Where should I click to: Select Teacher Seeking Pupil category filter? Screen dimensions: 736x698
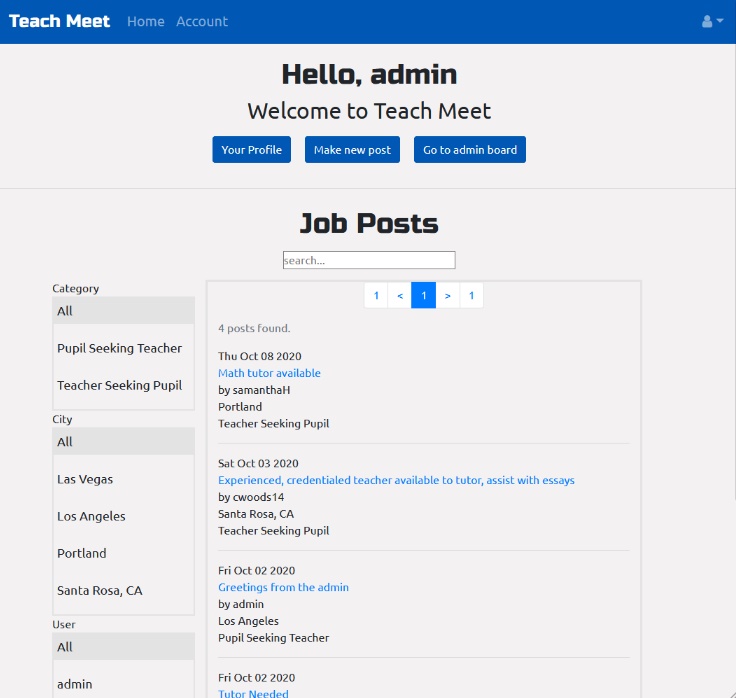point(120,385)
